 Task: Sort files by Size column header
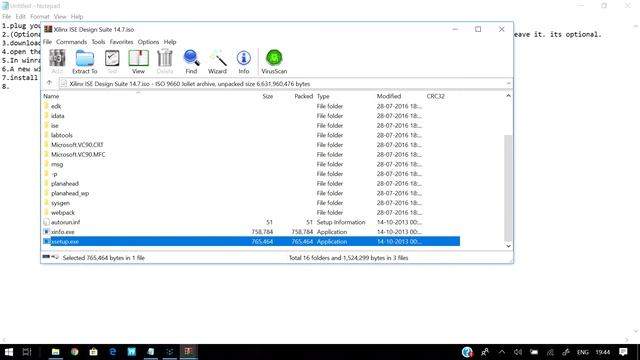point(267,96)
